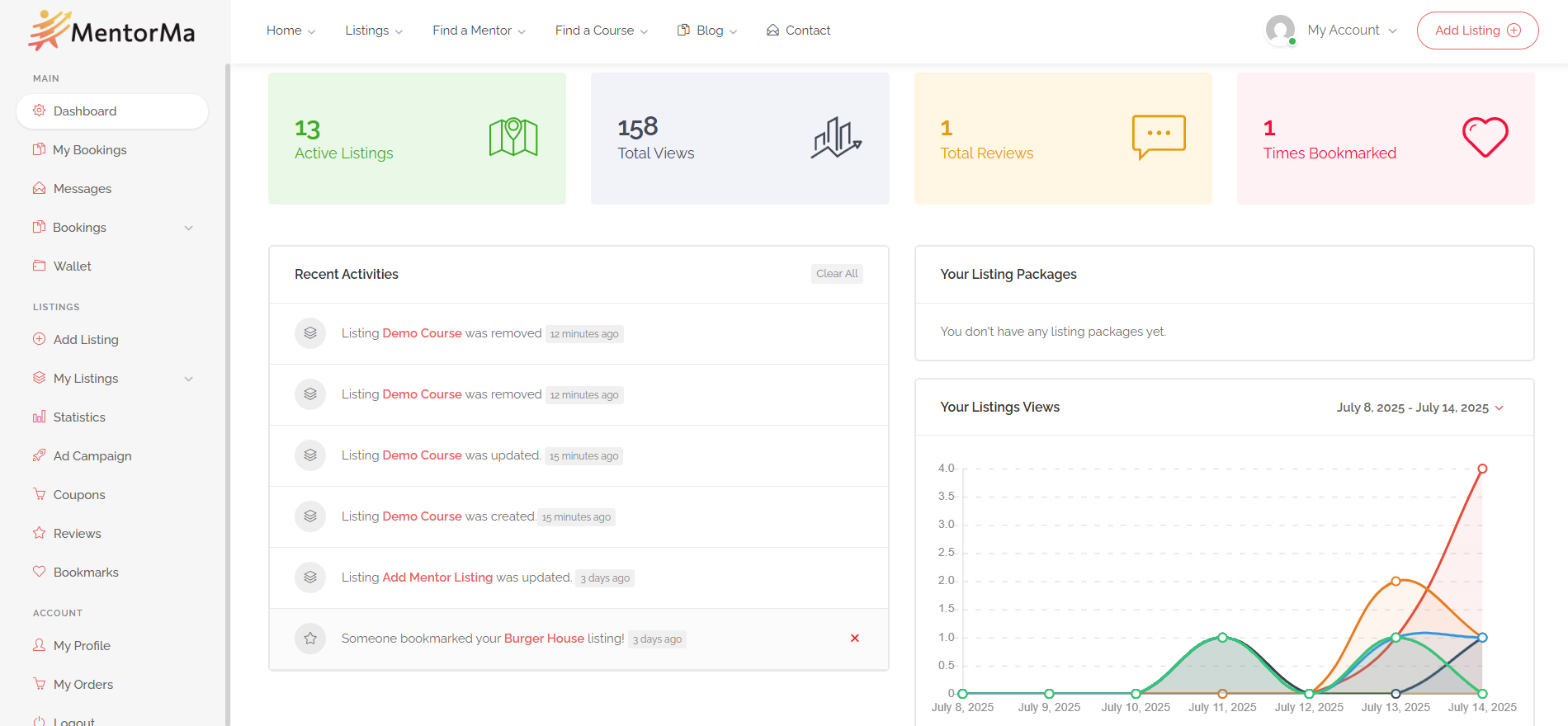Click the Total Reviews speech bubble icon
This screenshot has width=1568, height=726.
1159,137
